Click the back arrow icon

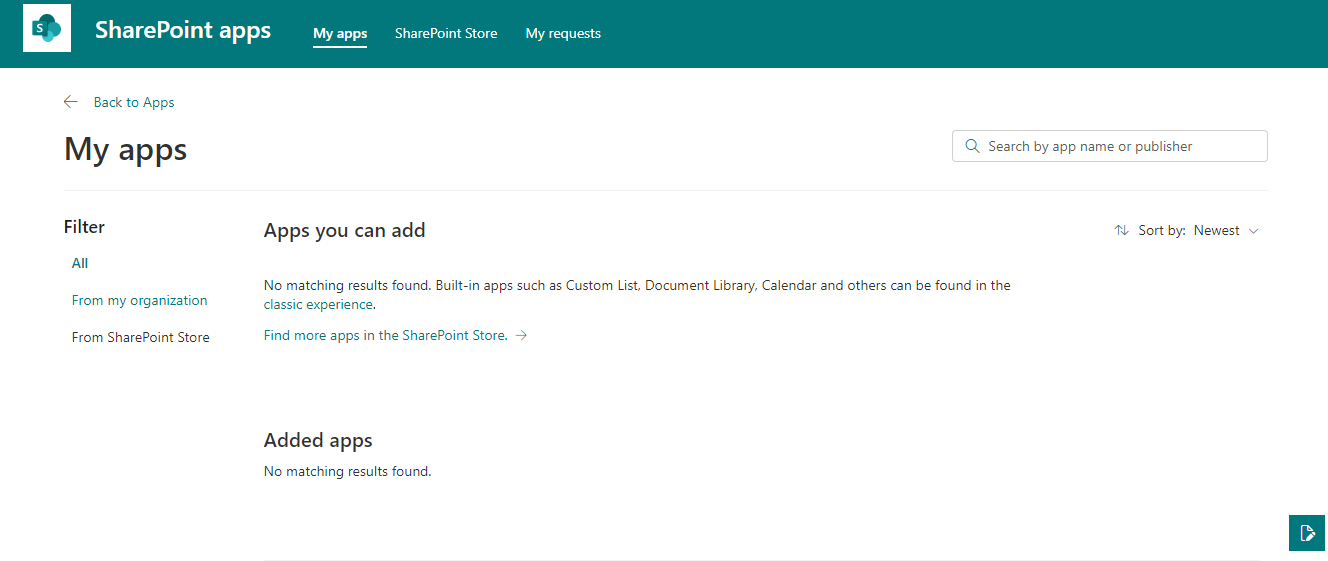(x=70, y=102)
